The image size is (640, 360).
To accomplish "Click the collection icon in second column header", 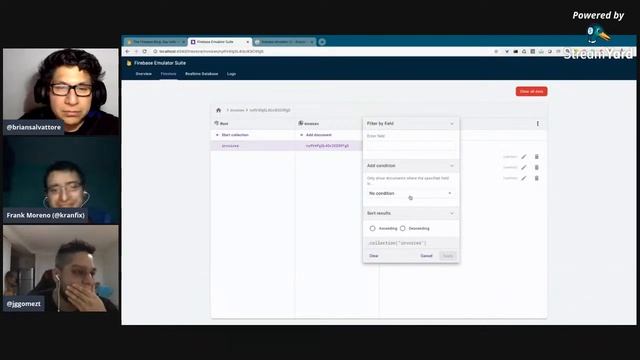I will pyautogui.click(x=301, y=123).
